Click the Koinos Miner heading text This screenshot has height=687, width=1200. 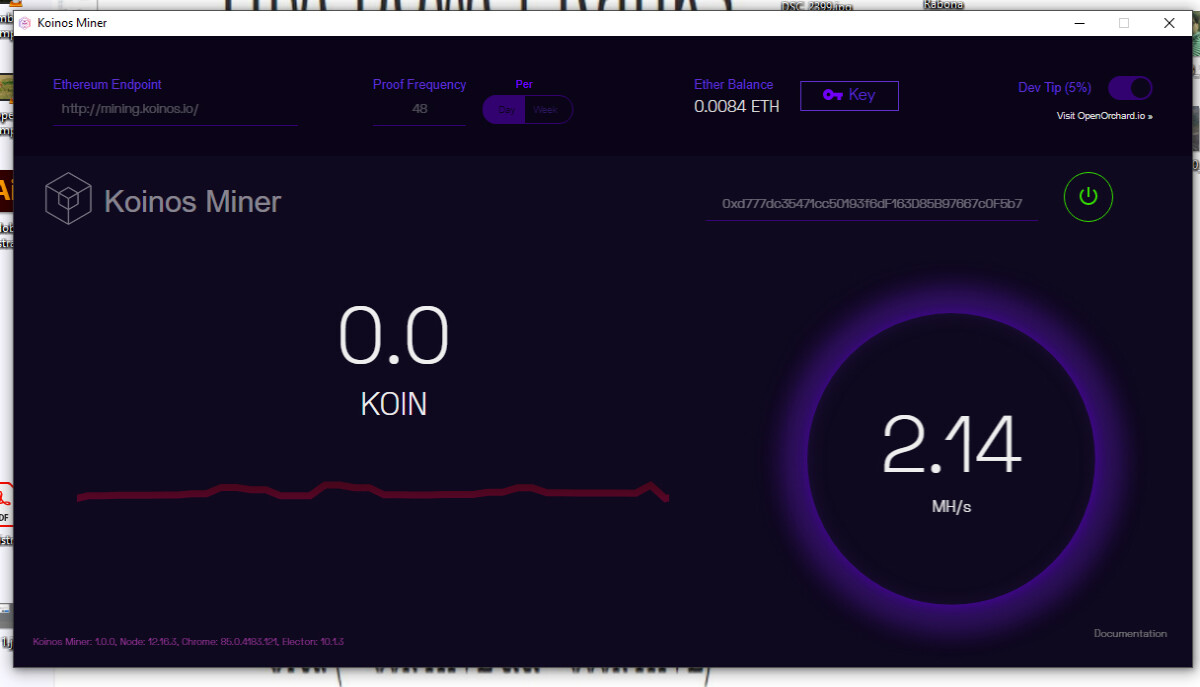click(x=193, y=202)
